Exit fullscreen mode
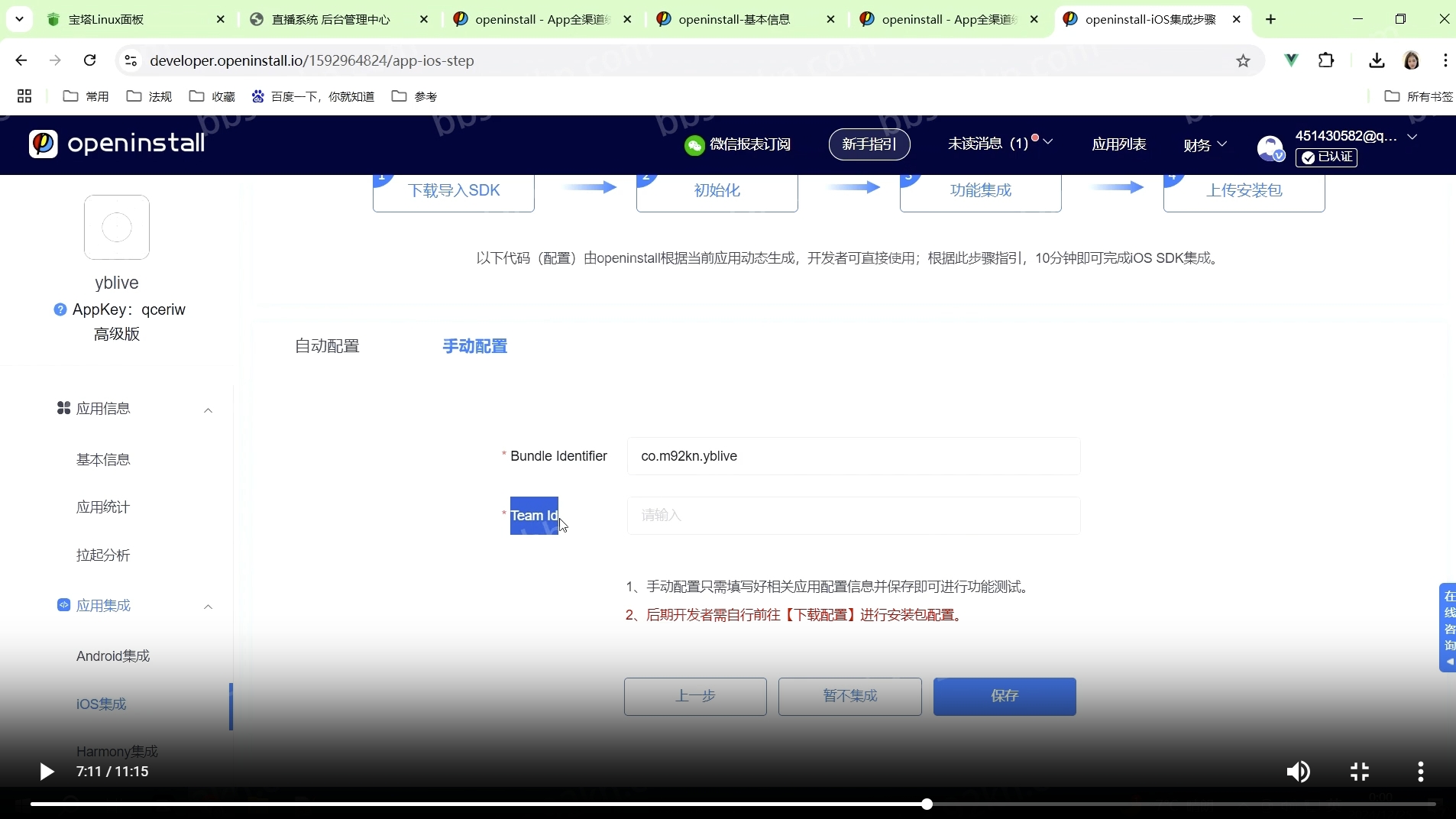This screenshot has height=819, width=1456. tap(1360, 772)
